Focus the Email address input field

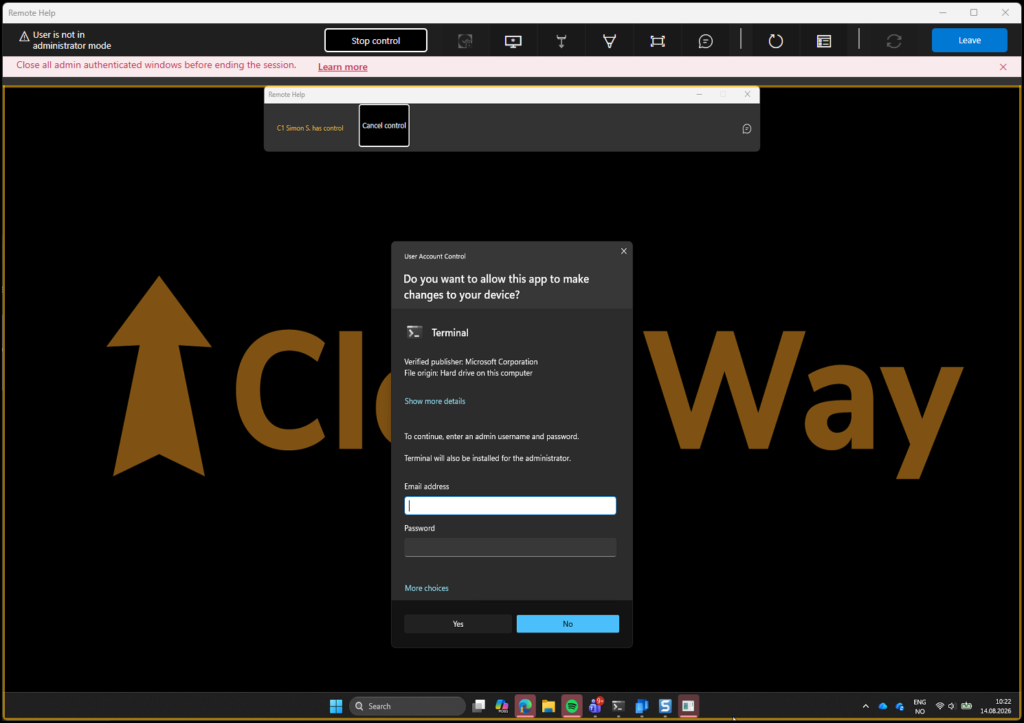[510, 506]
